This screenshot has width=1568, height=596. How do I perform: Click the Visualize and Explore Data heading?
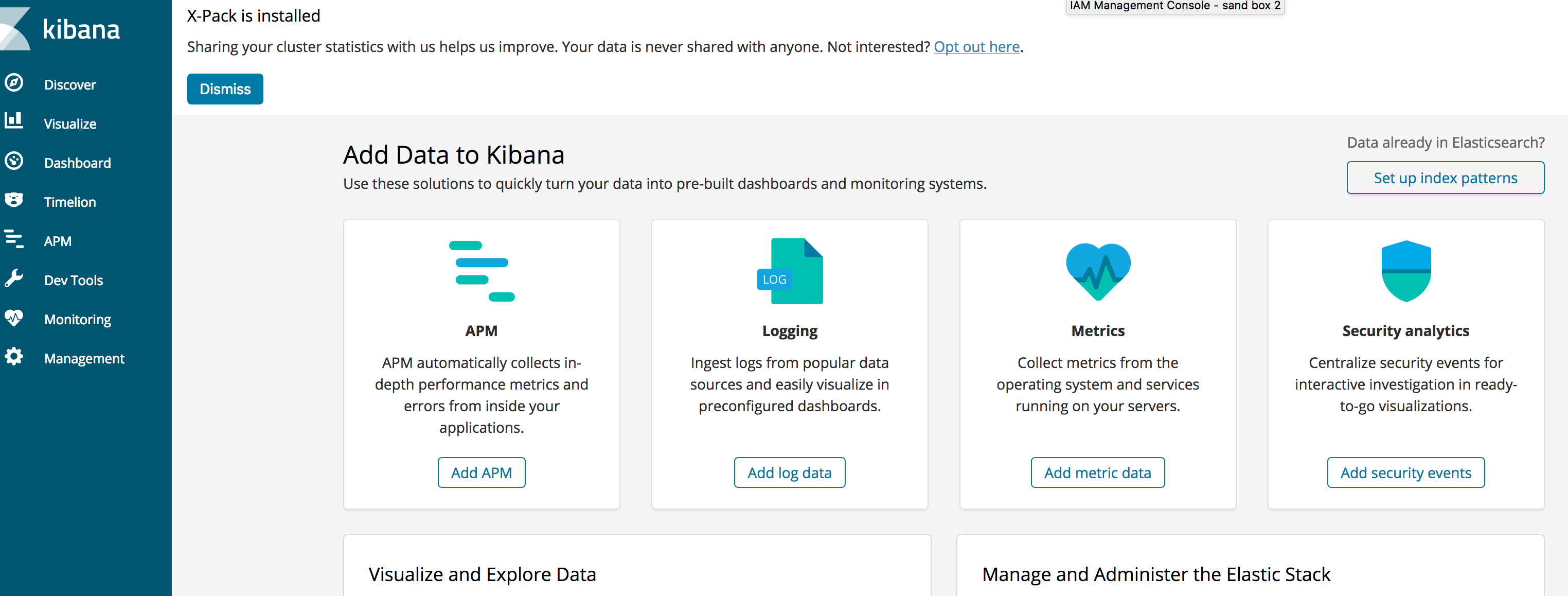pyautogui.click(x=482, y=574)
